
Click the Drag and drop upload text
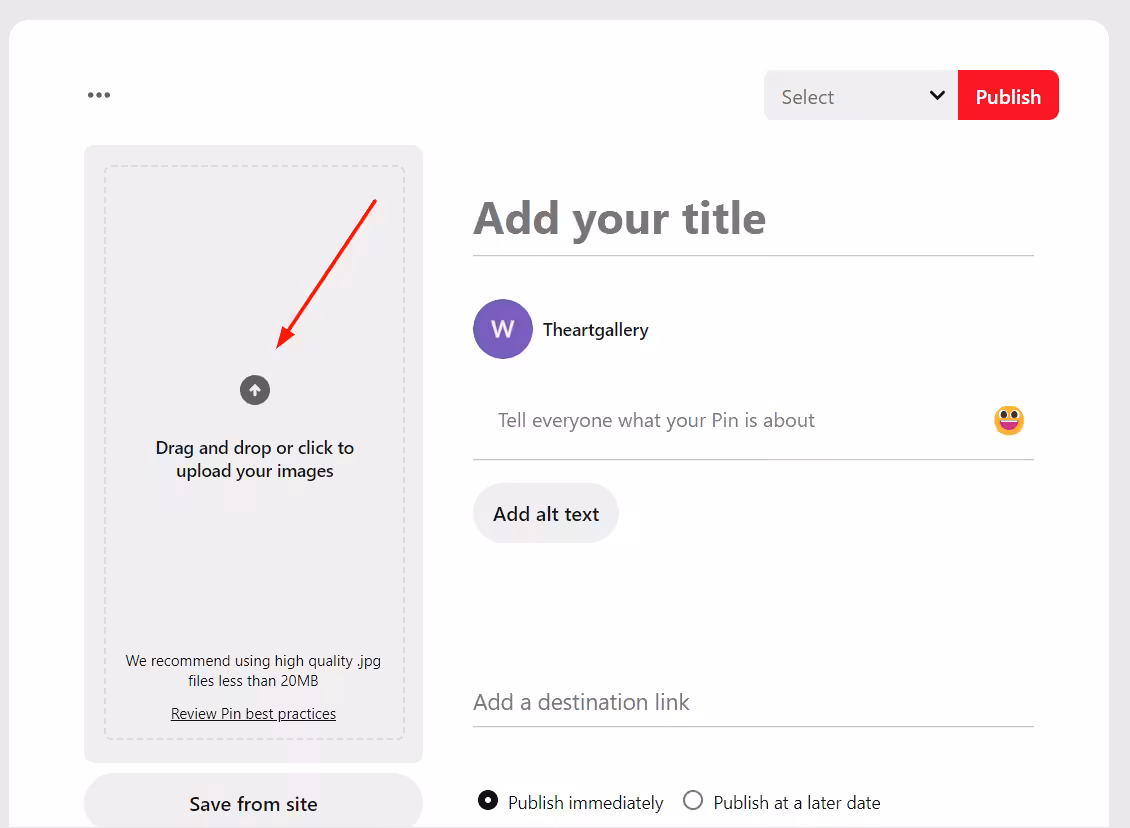[x=254, y=459]
